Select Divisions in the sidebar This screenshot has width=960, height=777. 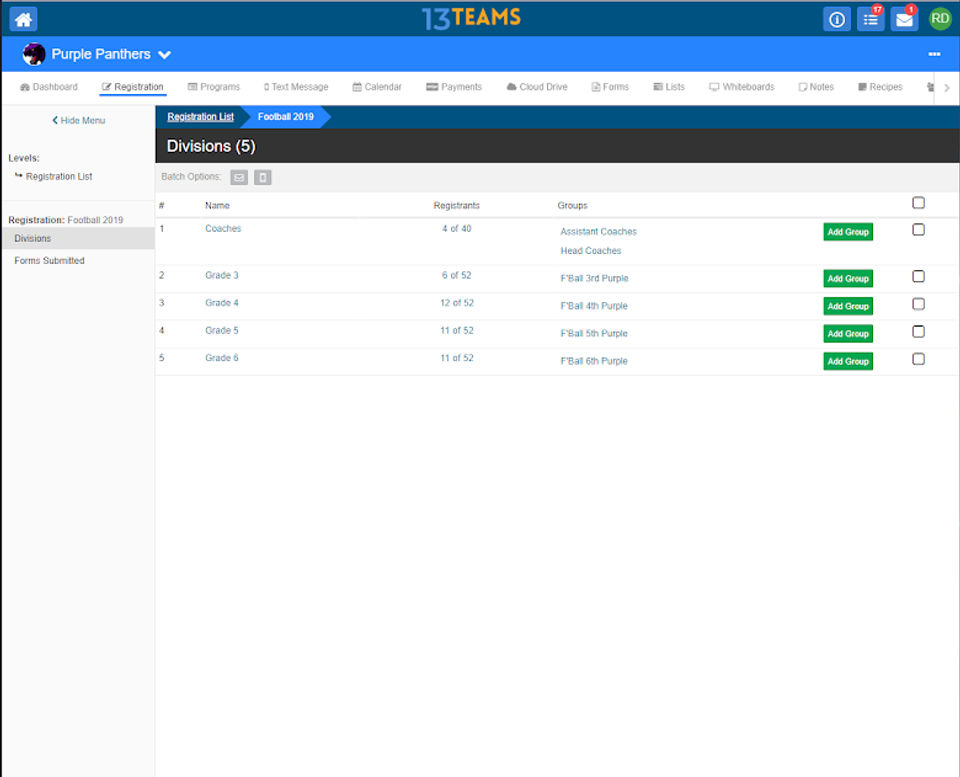click(x=78, y=238)
